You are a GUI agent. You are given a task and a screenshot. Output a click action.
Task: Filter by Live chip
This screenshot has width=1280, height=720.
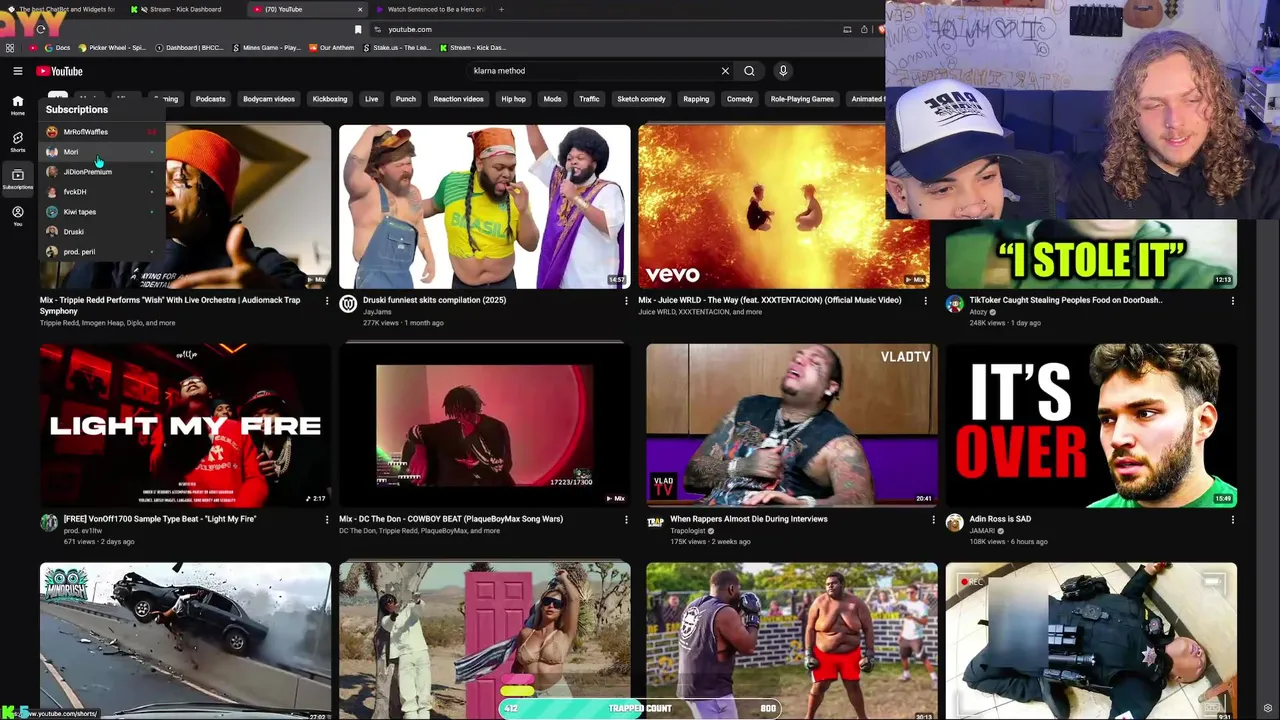point(371,99)
